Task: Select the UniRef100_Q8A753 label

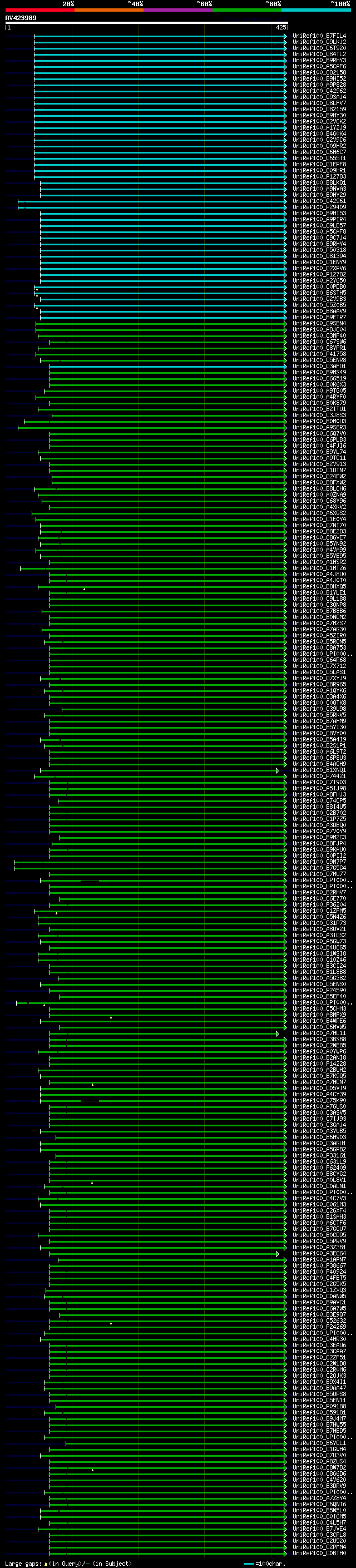Action: (x=319, y=647)
